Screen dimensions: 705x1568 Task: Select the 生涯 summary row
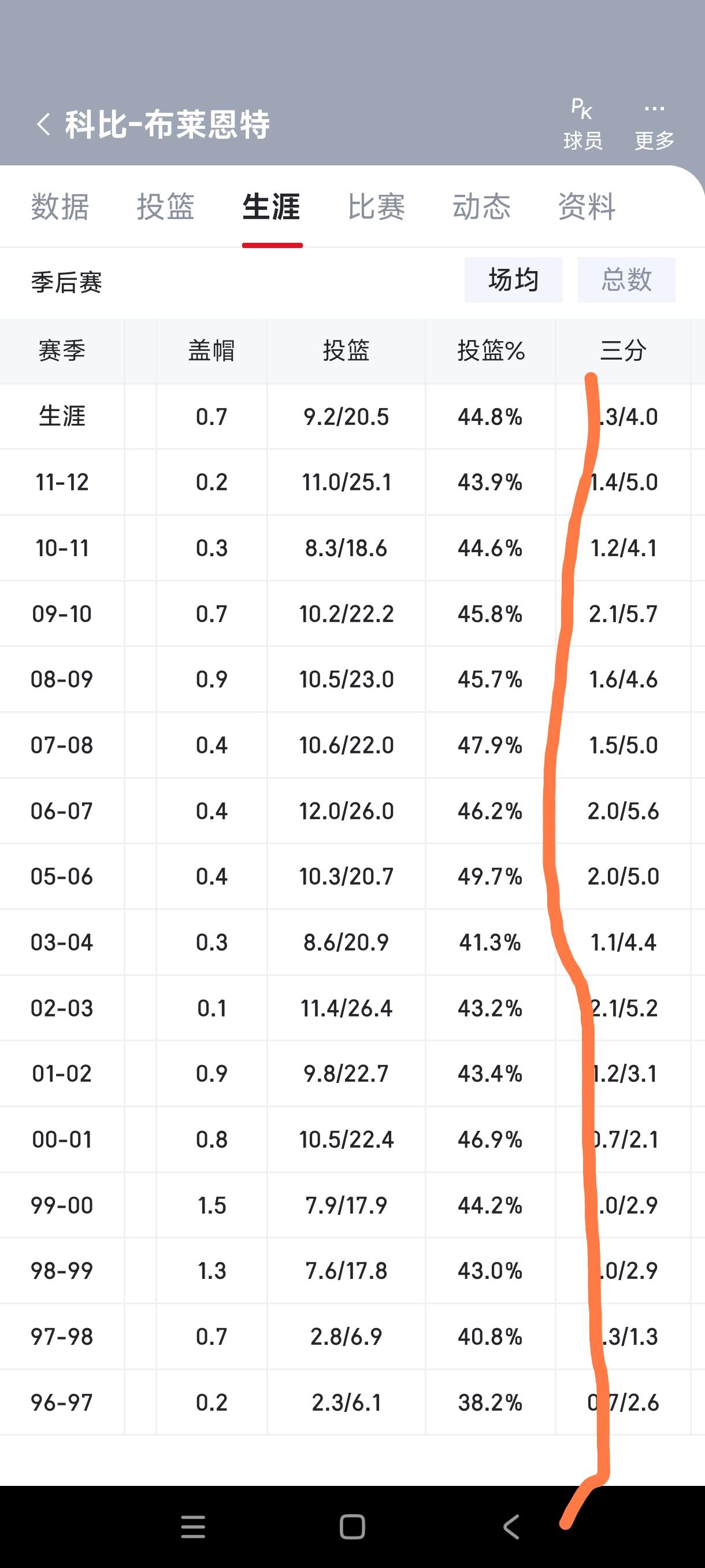click(x=352, y=417)
